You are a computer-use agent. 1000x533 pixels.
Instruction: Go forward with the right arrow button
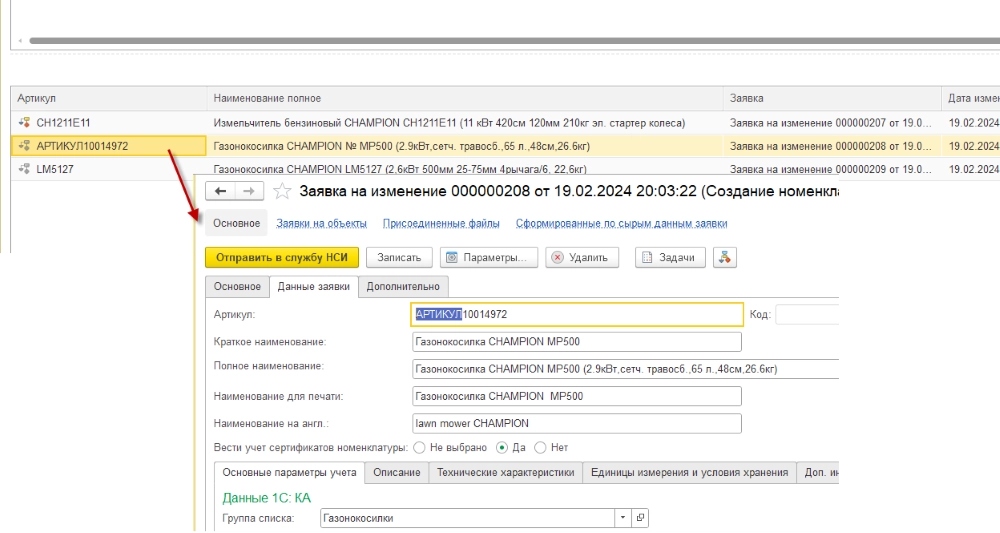click(249, 191)
